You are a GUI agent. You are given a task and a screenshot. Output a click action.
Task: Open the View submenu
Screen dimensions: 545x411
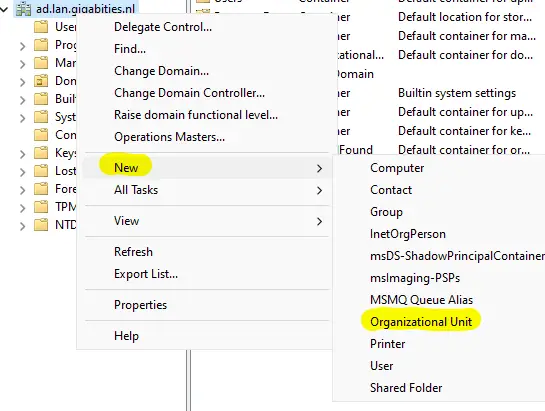[207, 221]
